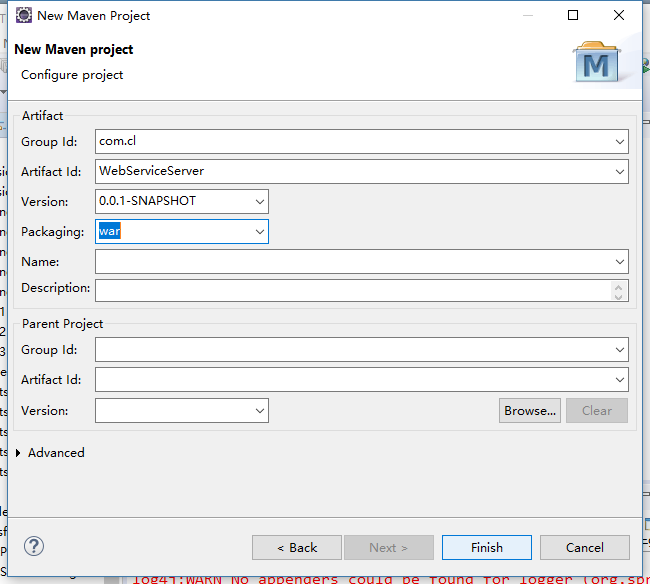Click the Description field up scroll arrow
The image size is (650, 584).
[x=618, y=286]
